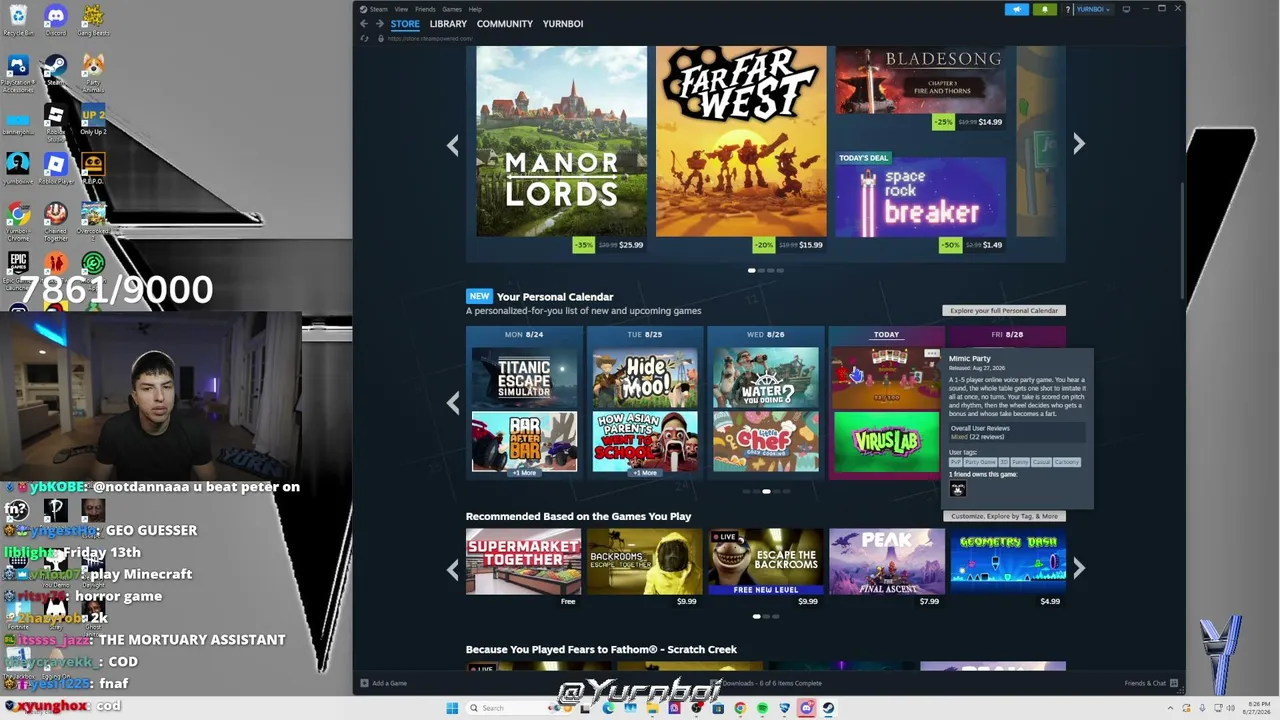Open the PEAK recommended game
Screen dimensions: 1280x720
coord(887,561)
